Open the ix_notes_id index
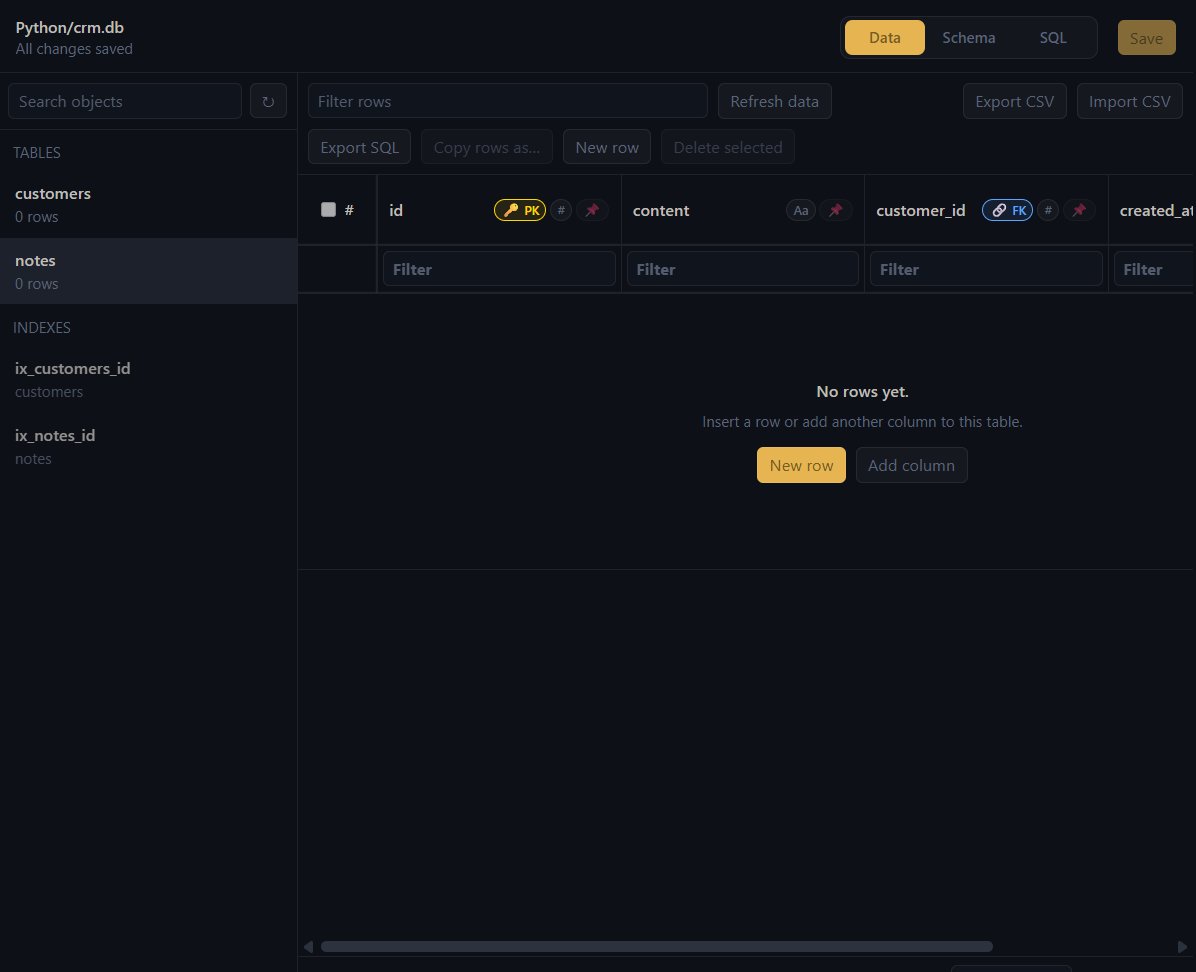 tap(149, 446)
